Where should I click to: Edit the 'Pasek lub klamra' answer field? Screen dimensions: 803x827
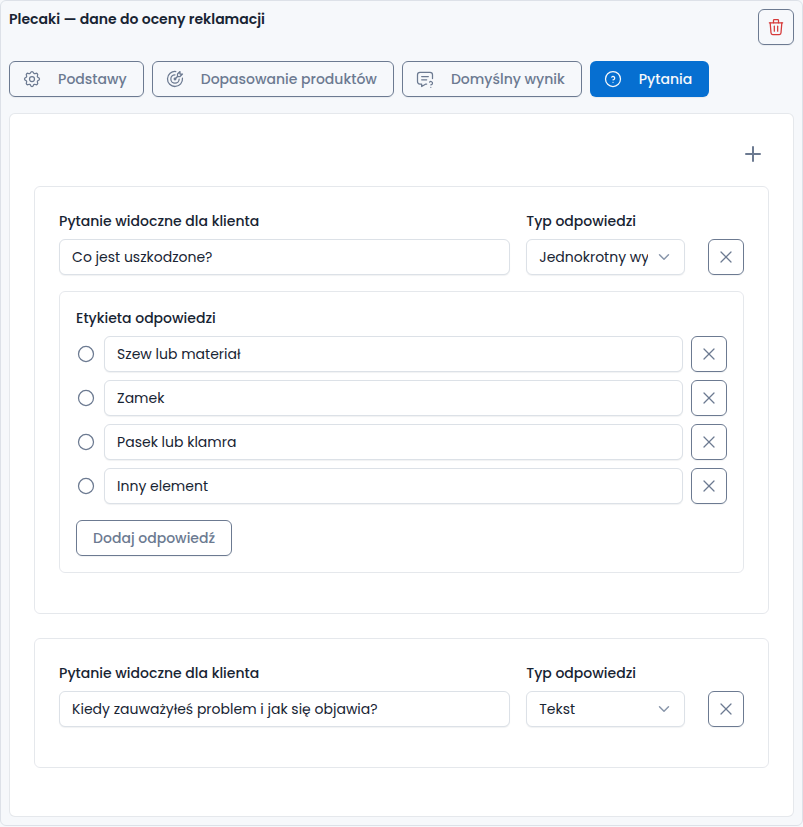(393, 442)
